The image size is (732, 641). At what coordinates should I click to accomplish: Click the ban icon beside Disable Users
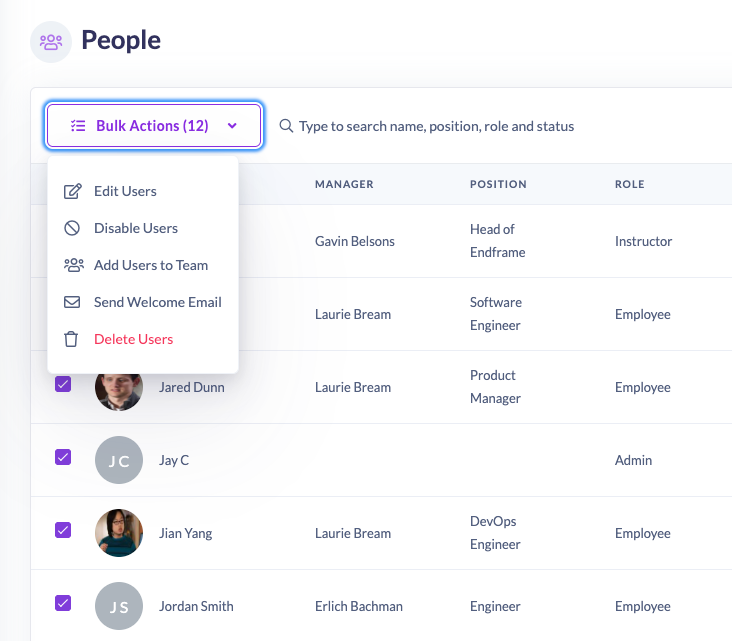pyautogui.click(x=72, y=228)
